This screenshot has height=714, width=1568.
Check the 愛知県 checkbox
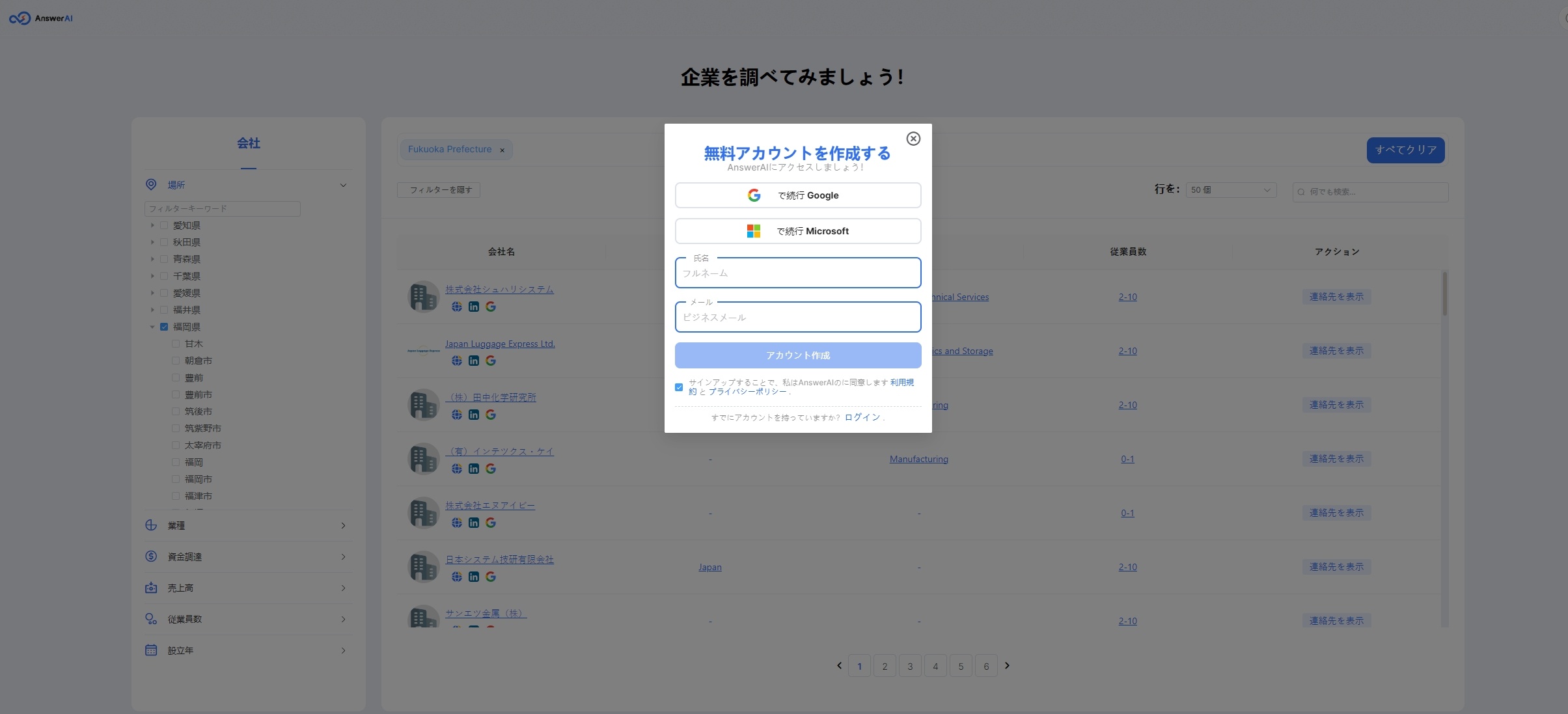click(x=164, y=225)
